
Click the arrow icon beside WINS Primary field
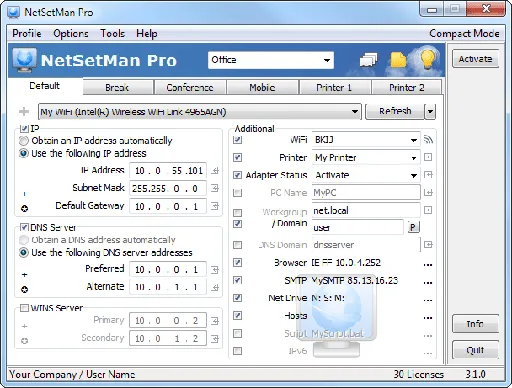click(215, 321)
